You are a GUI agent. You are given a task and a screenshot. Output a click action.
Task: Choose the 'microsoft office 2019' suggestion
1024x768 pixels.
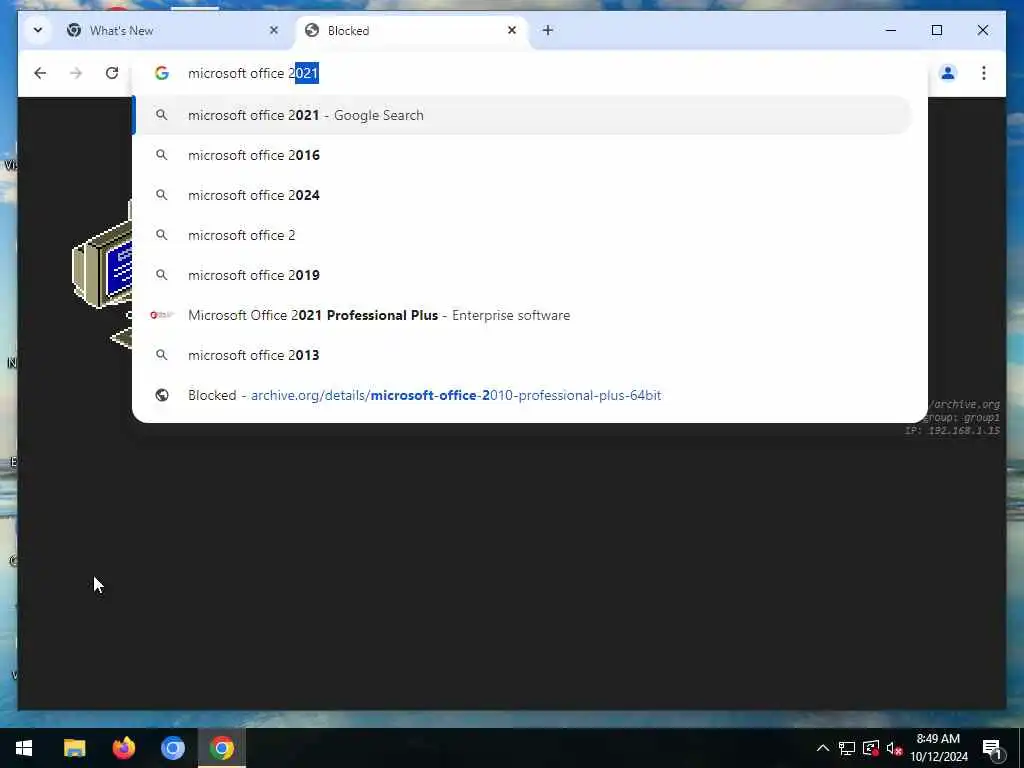pyautogui.click(x=522, y=275)
